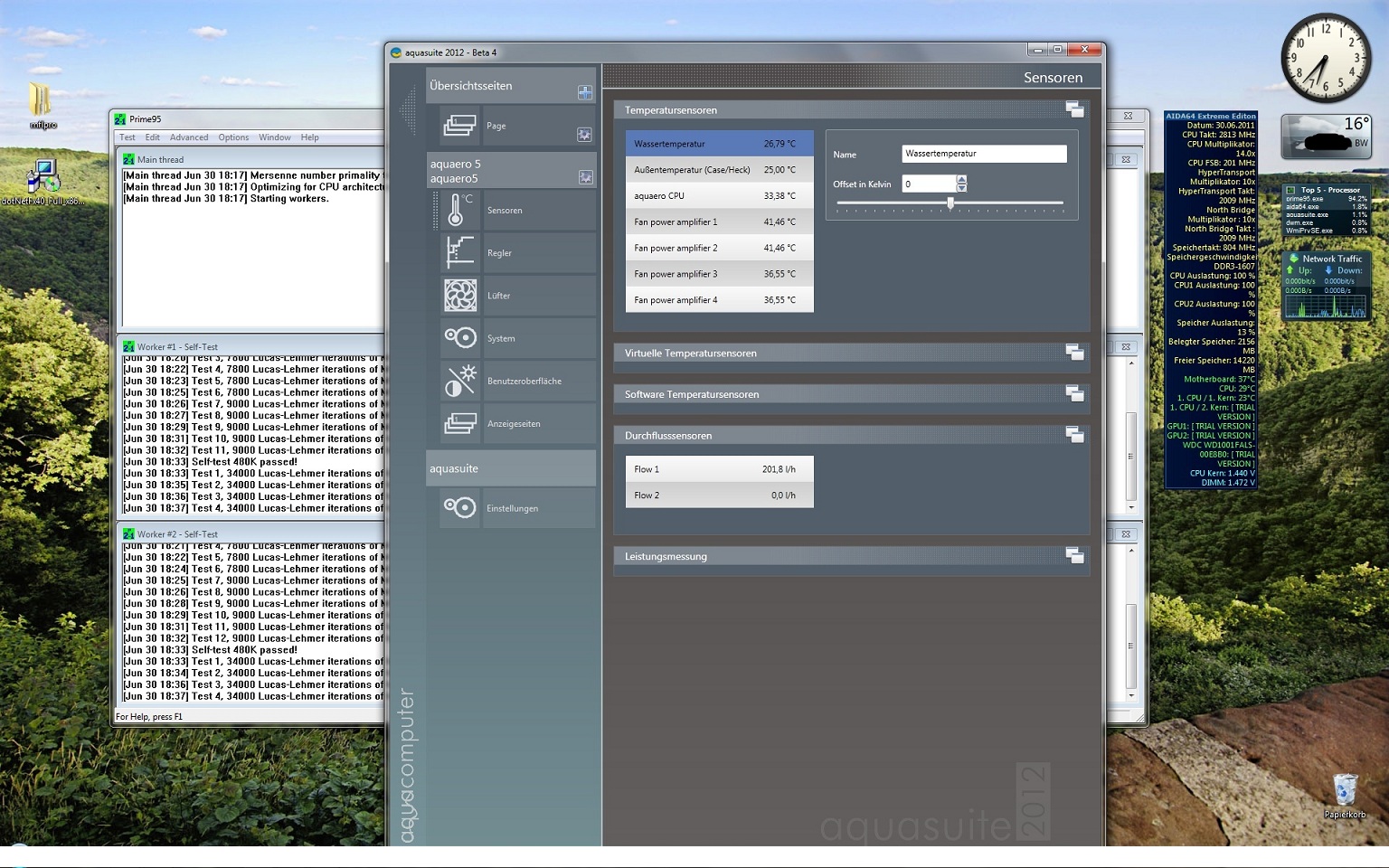Click the Worker #1 Self-Test window icon
Image resolution: width=1389 pixels, height=868 pixels.
[x=128, y=346]
